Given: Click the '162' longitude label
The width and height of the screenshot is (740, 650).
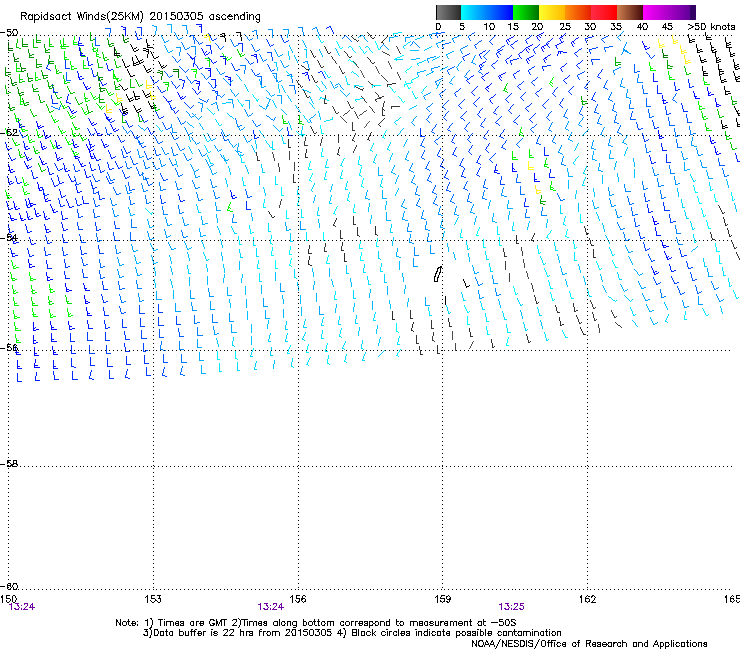Looking at the screenshot, I should coord(587,599).
